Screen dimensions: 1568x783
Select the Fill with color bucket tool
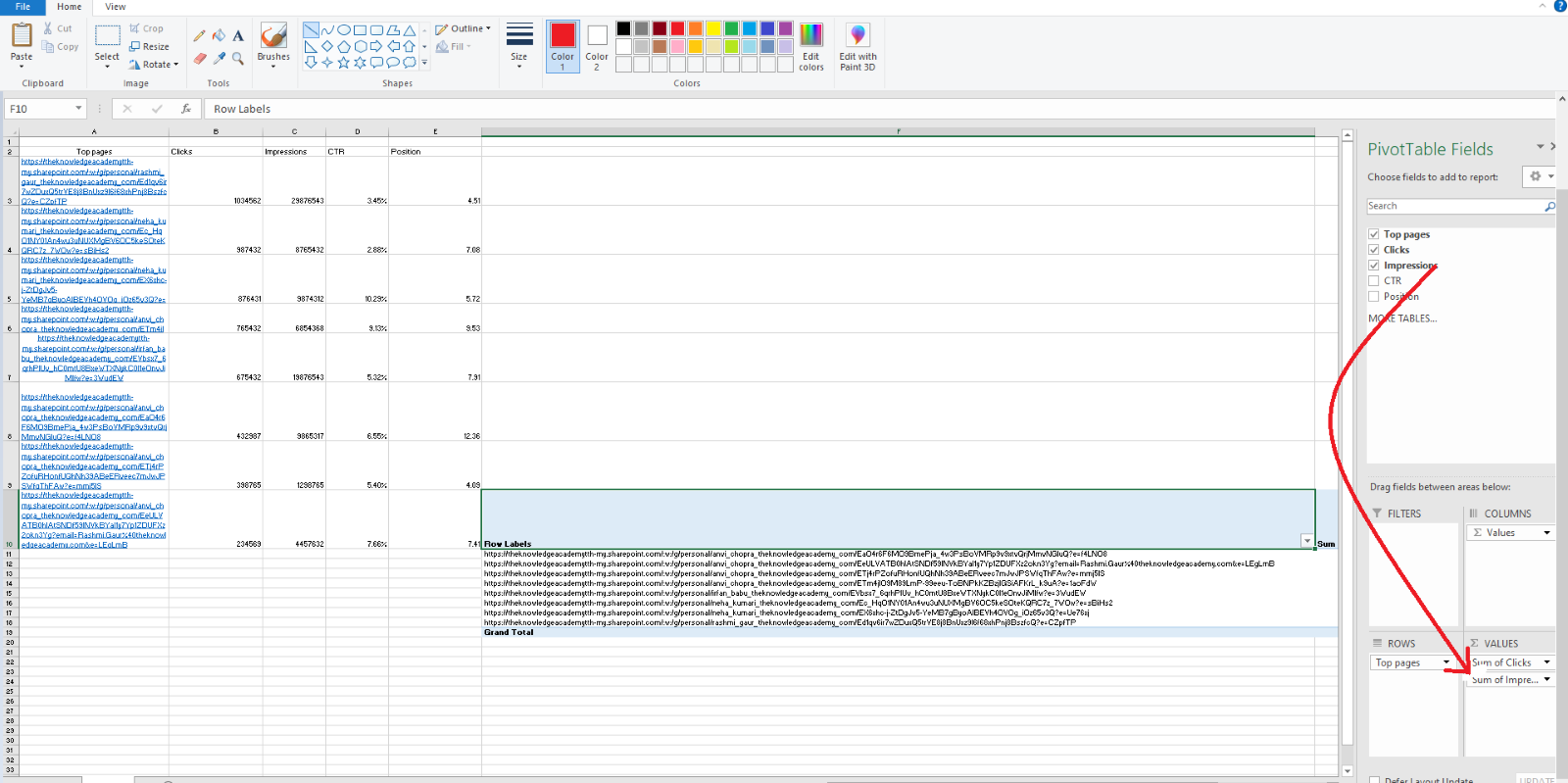(219, 35)
